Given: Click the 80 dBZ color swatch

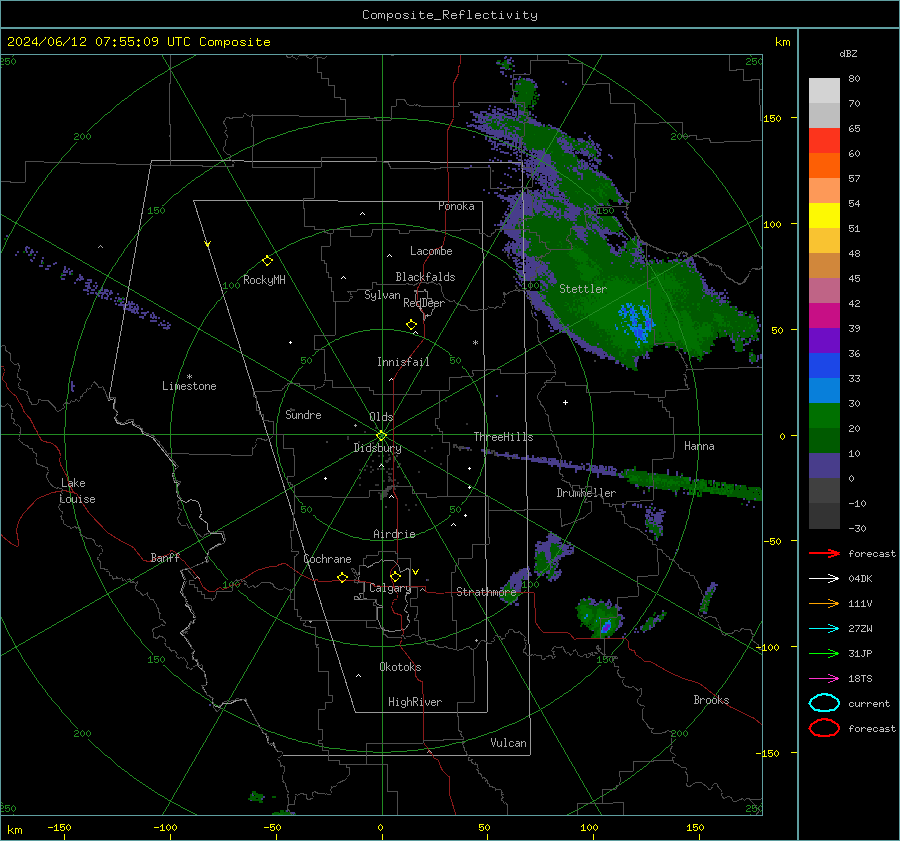Looking at the screenshot, I should 824,90.
